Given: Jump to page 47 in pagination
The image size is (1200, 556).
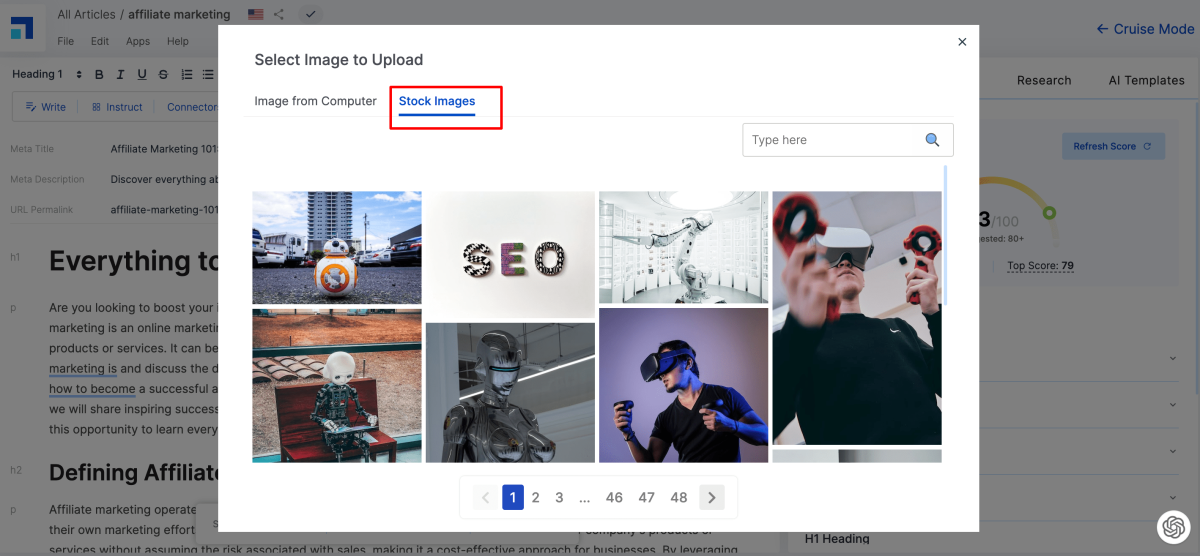Looking at the screenshot, I should pos(647,497).
